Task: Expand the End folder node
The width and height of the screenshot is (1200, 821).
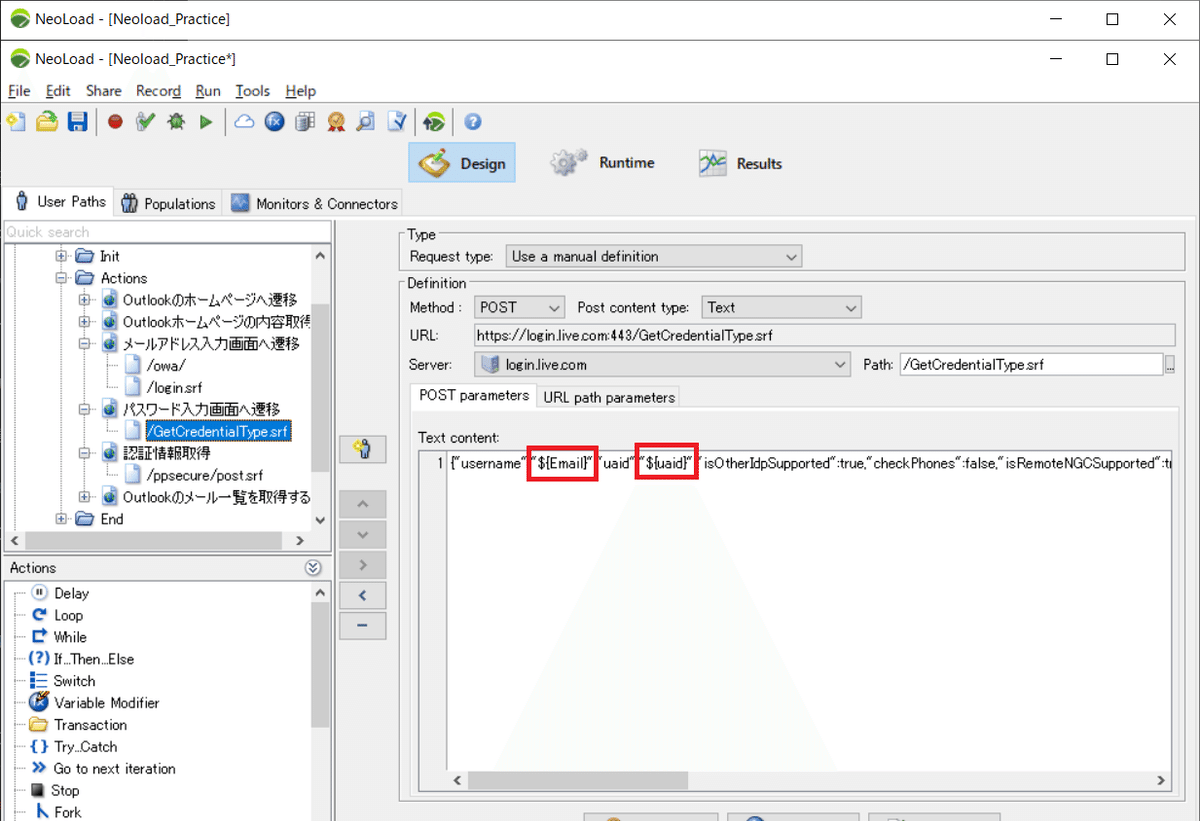Action: coord(61,519)
